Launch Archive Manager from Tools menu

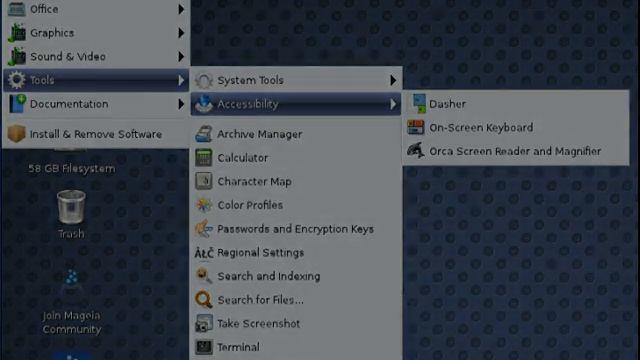pos(296,134)
